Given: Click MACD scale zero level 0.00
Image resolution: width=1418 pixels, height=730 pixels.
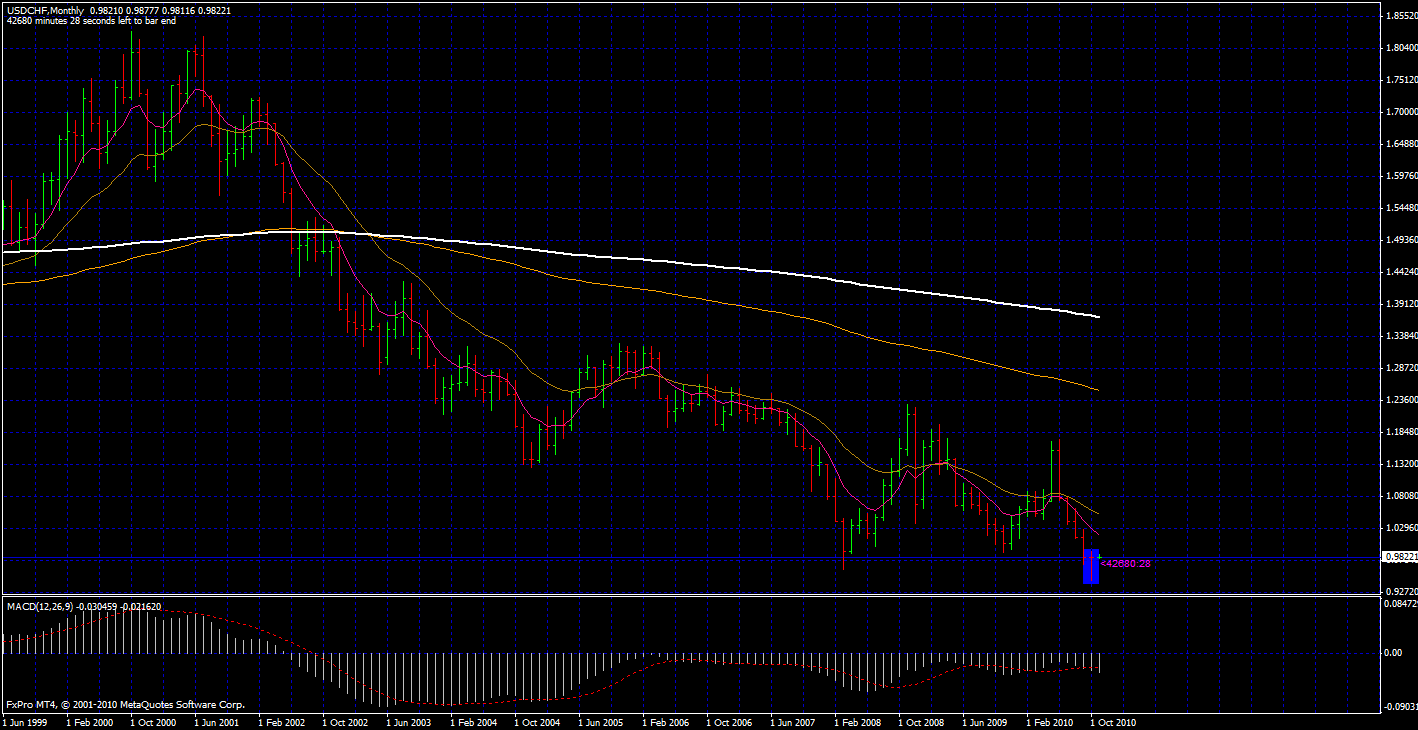Looking at the screenshot, I should pos(1393,653).
